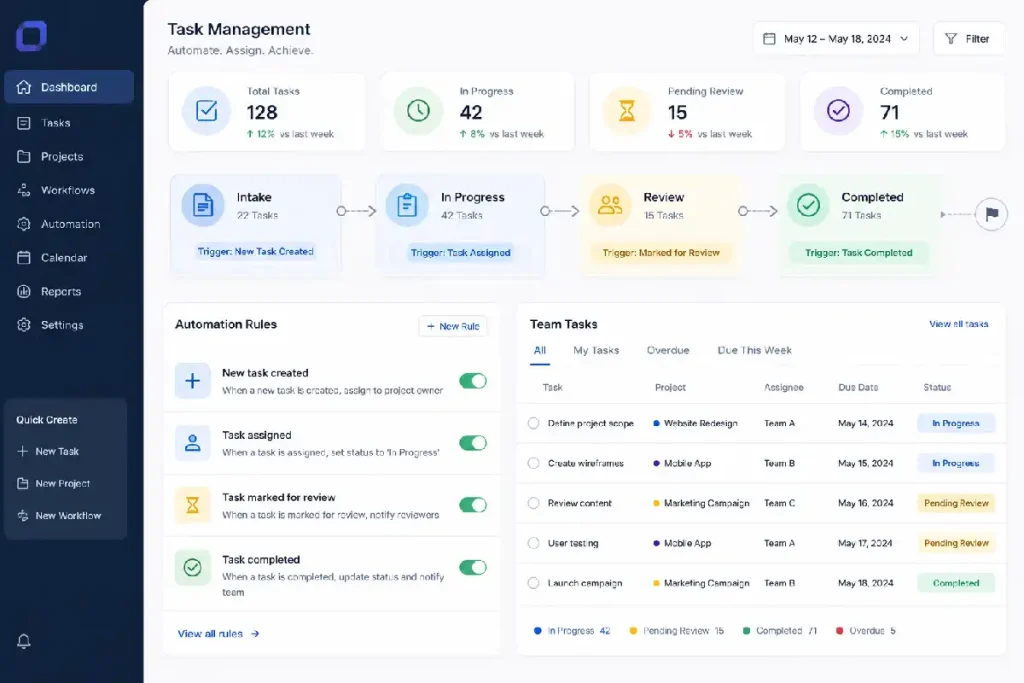Click the May 17, 2024 due date
Viewport: 1024px width, 683px height.
(865, 543)
